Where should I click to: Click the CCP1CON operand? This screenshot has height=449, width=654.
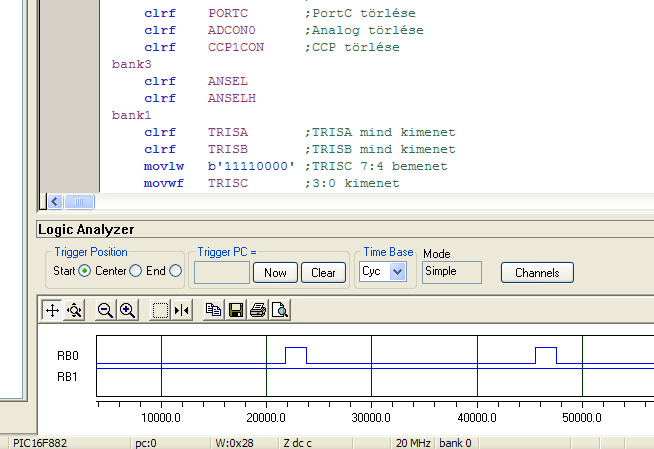tap(236, 47)
